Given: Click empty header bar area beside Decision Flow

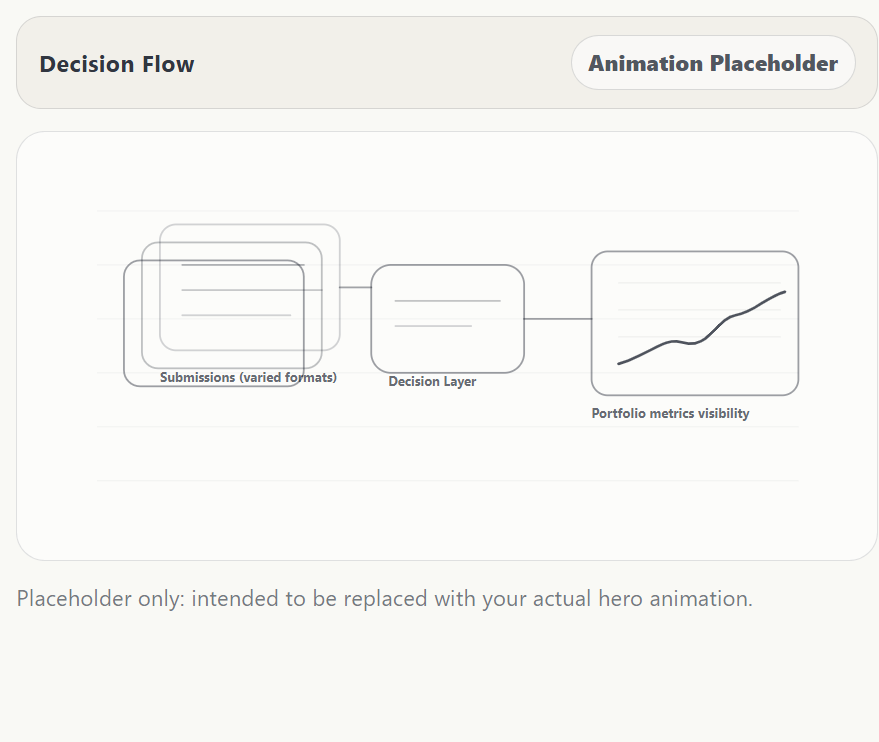Looking at the screenshot, I should 380,64.
